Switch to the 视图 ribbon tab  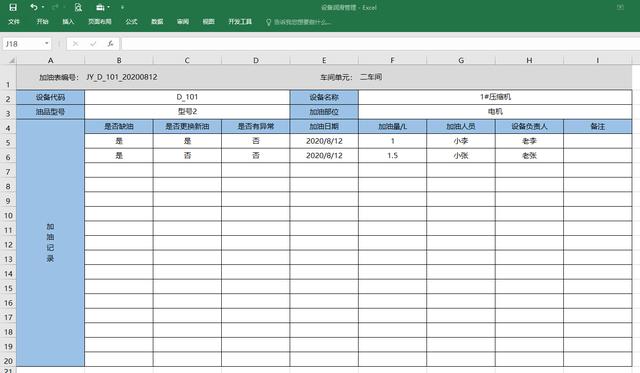pos(209,22)
